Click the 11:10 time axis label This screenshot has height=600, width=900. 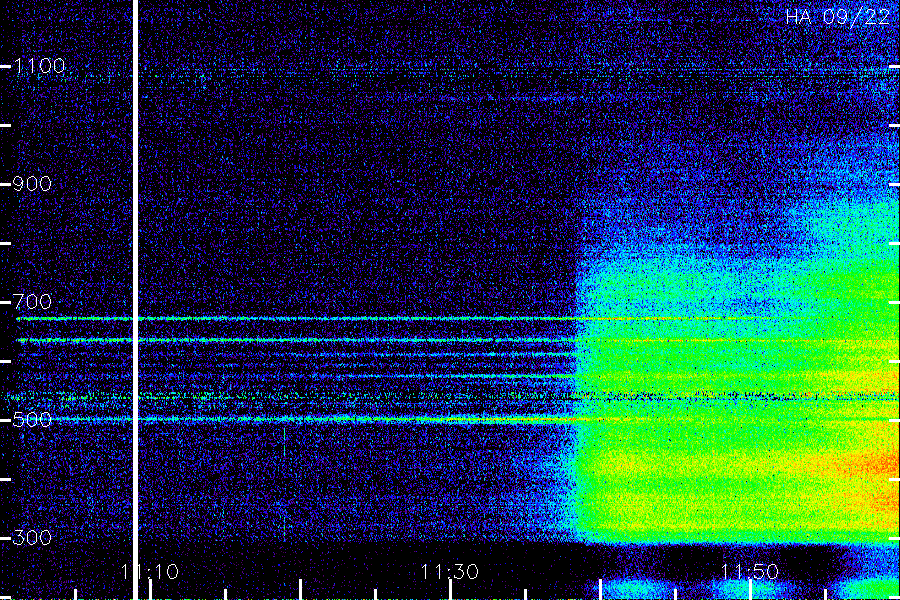[x=150, y=572]
